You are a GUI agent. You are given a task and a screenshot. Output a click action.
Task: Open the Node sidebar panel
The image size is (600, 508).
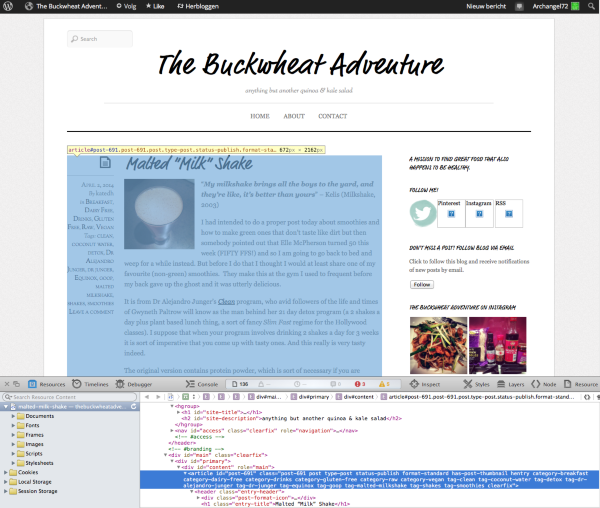point(544,384)
